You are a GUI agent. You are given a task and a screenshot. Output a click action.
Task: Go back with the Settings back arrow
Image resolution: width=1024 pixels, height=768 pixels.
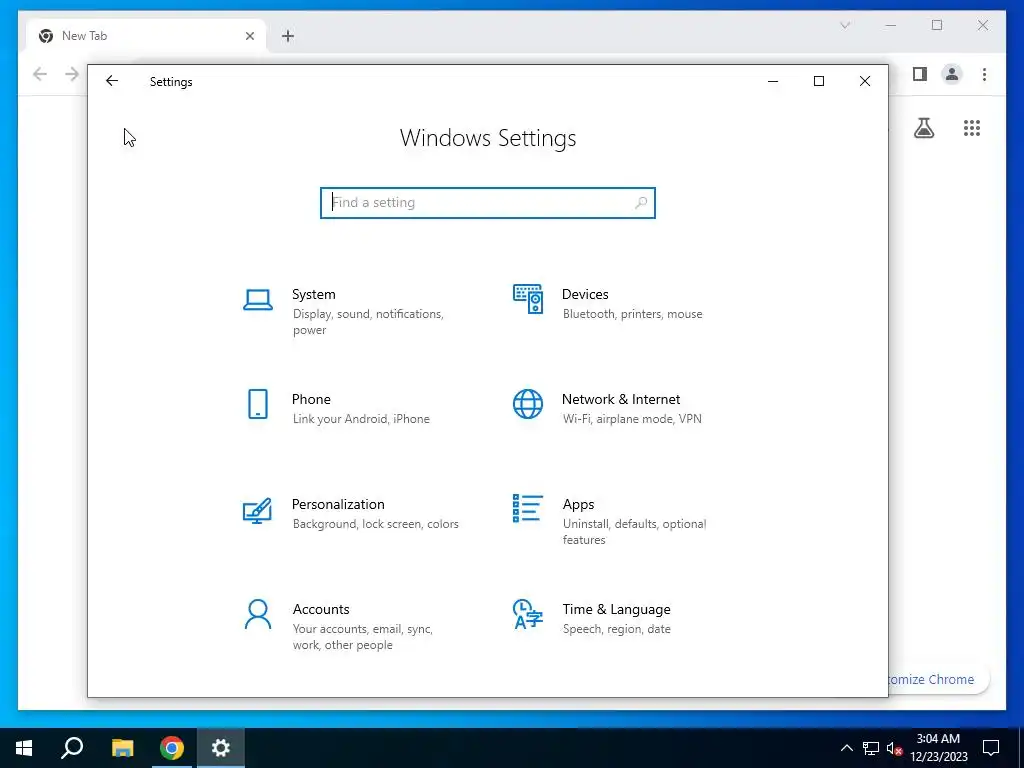pyautogui.click(x=112, y=81)
